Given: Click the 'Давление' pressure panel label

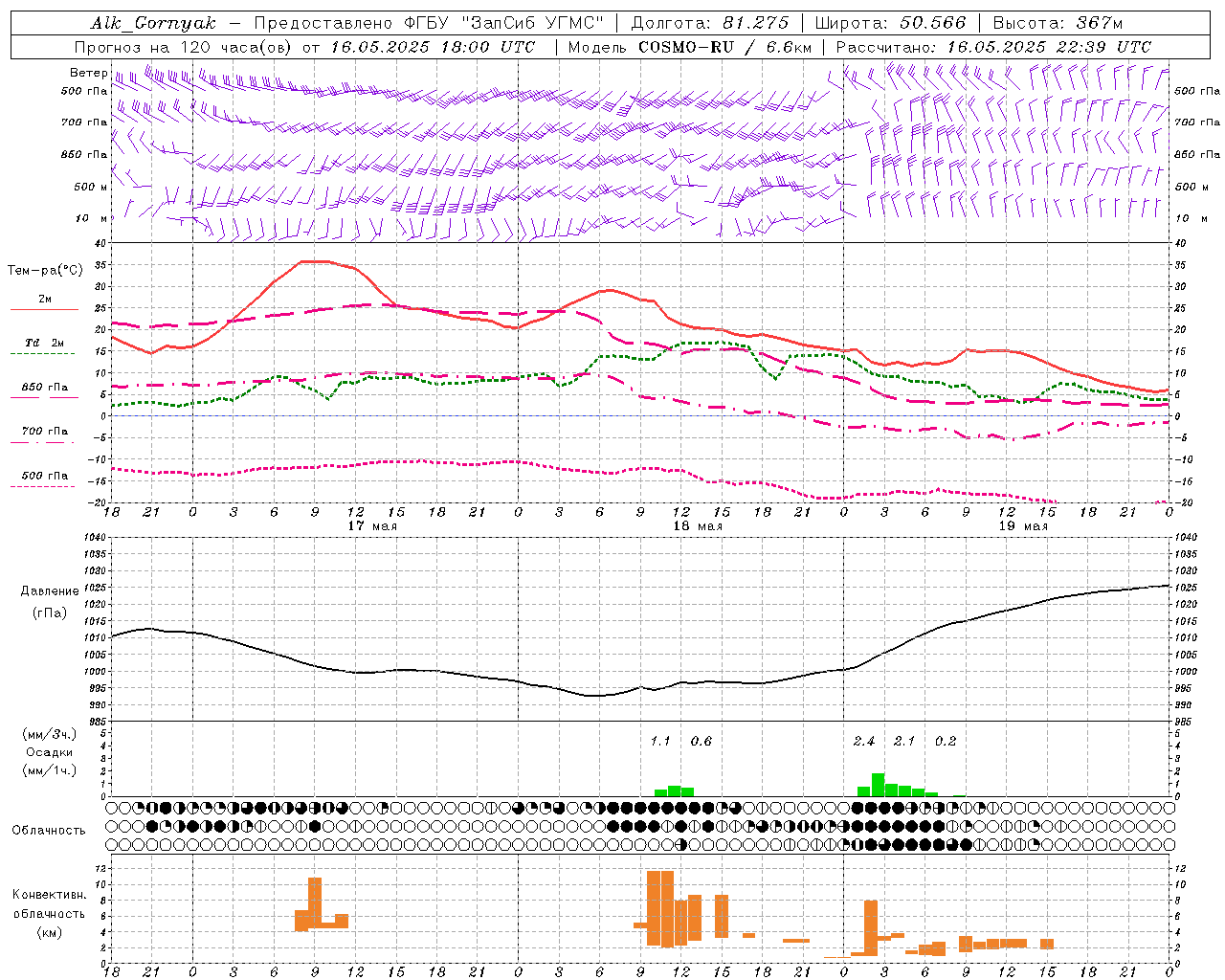Looking at the screenshot, I should (50, 591).
